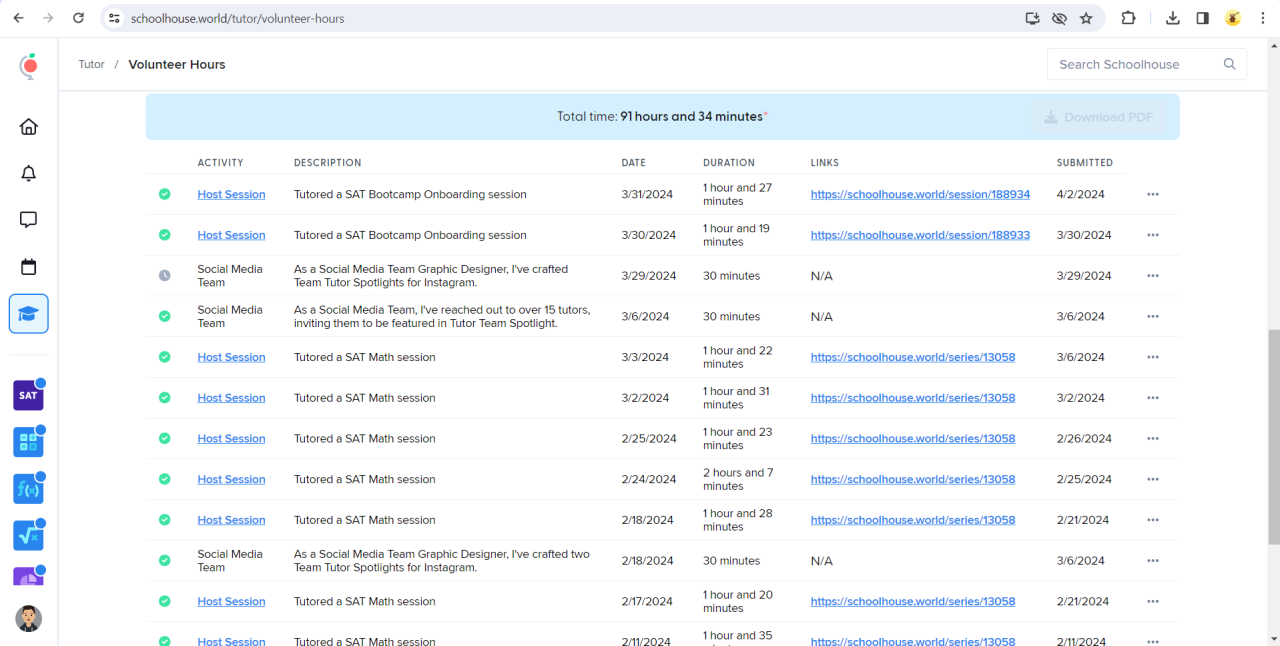
Task: Bookmark this page with star icon
Action: [x=1086, y=18]
